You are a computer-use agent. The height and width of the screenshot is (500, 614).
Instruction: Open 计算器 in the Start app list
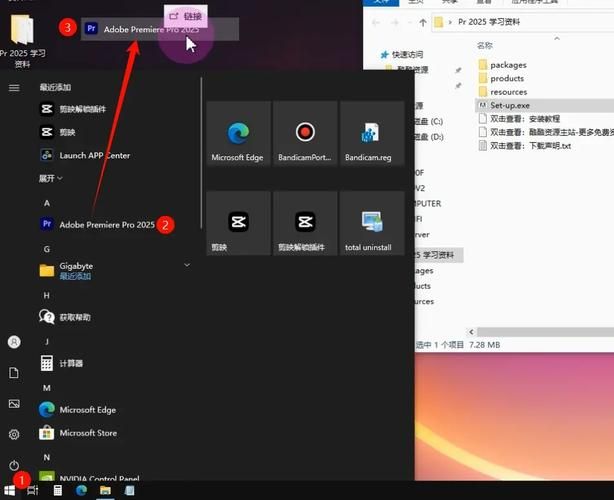[x=61, y=363]
